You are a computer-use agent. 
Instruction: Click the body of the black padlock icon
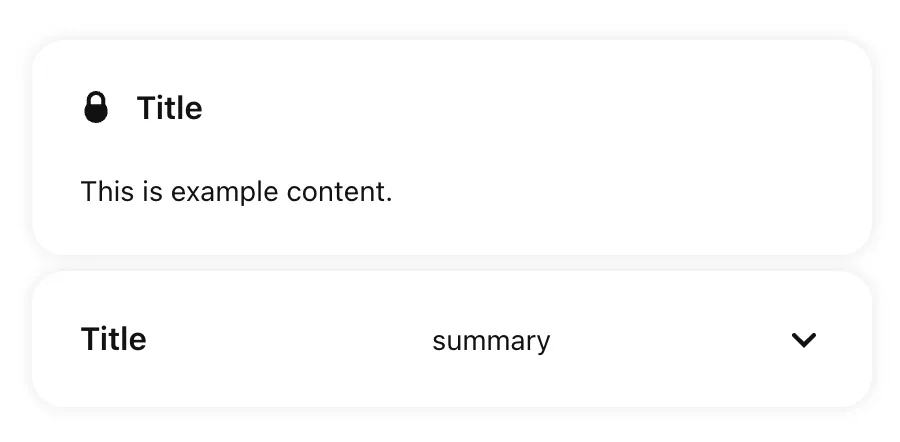tap(96, 112)
